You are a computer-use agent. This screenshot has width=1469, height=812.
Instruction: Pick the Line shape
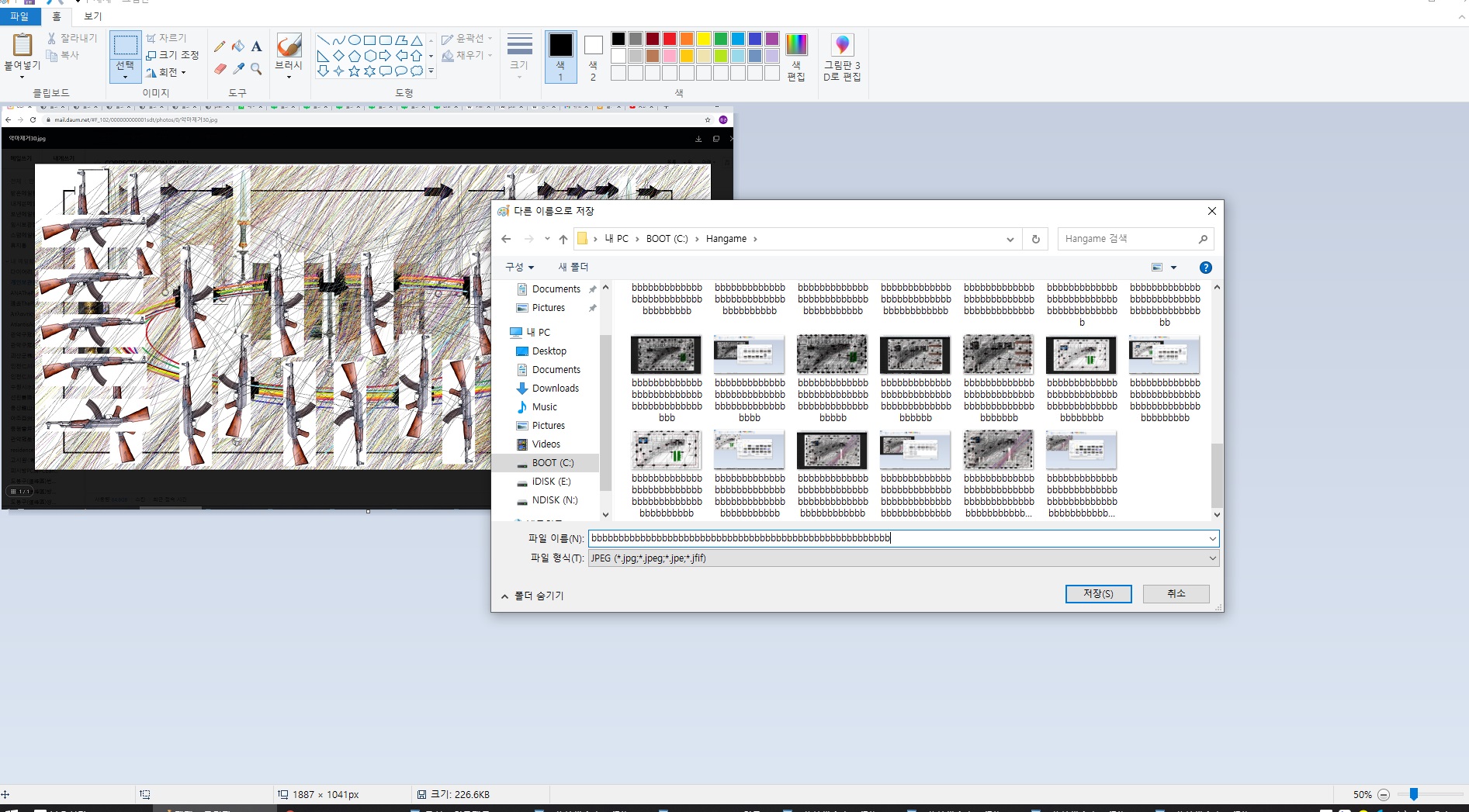point(324,40)
